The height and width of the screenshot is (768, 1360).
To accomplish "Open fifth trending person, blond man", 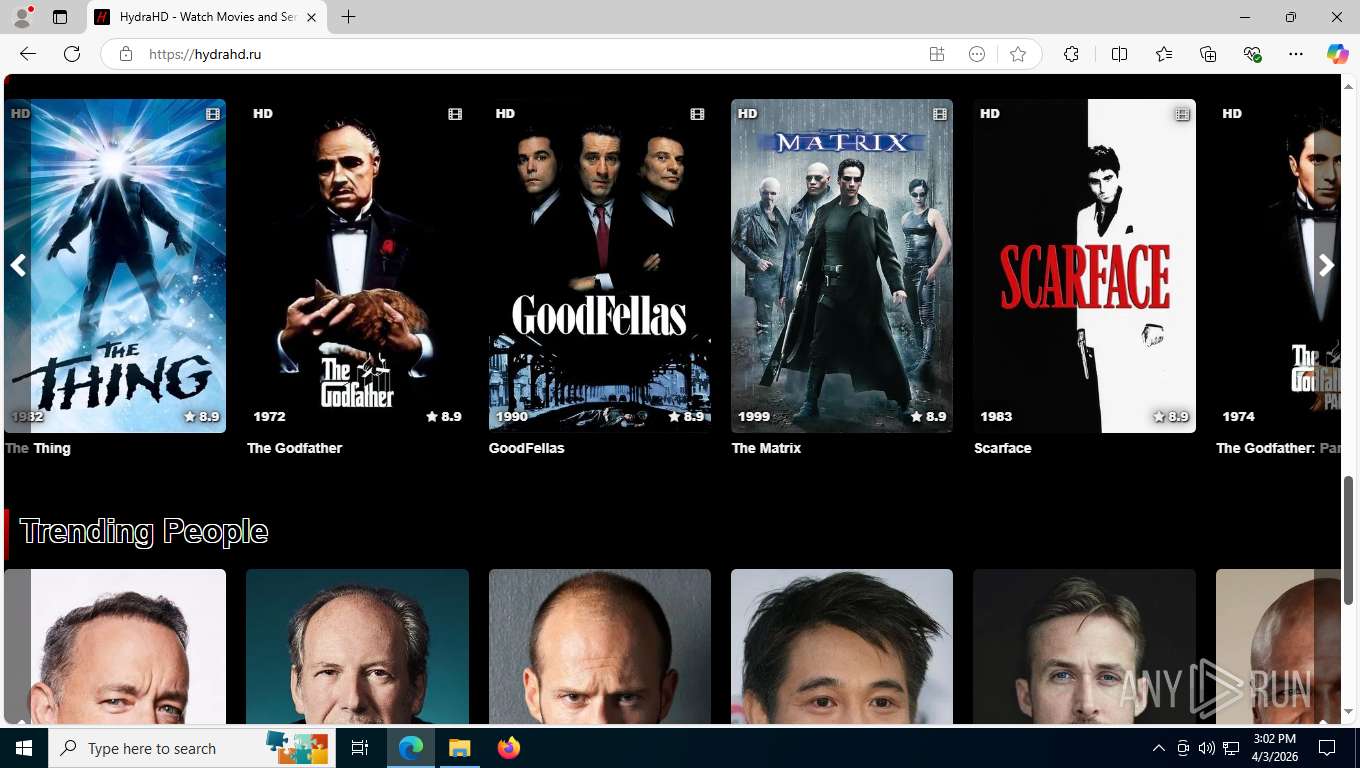I will click(x=1084, y=646).
